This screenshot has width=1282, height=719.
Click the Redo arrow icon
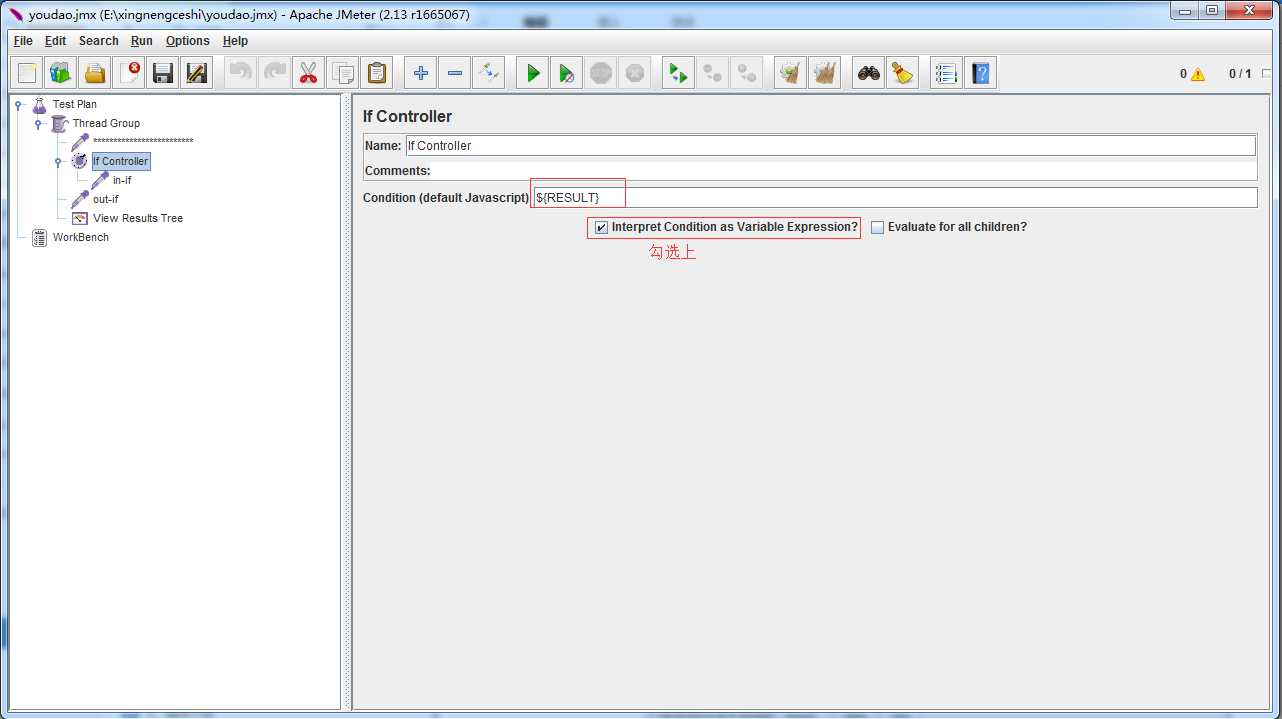(275, 73)
